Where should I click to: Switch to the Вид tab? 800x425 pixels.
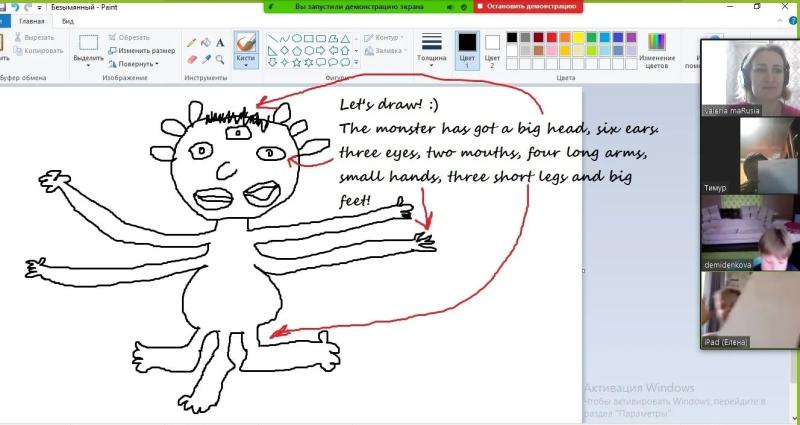[68, 21]
